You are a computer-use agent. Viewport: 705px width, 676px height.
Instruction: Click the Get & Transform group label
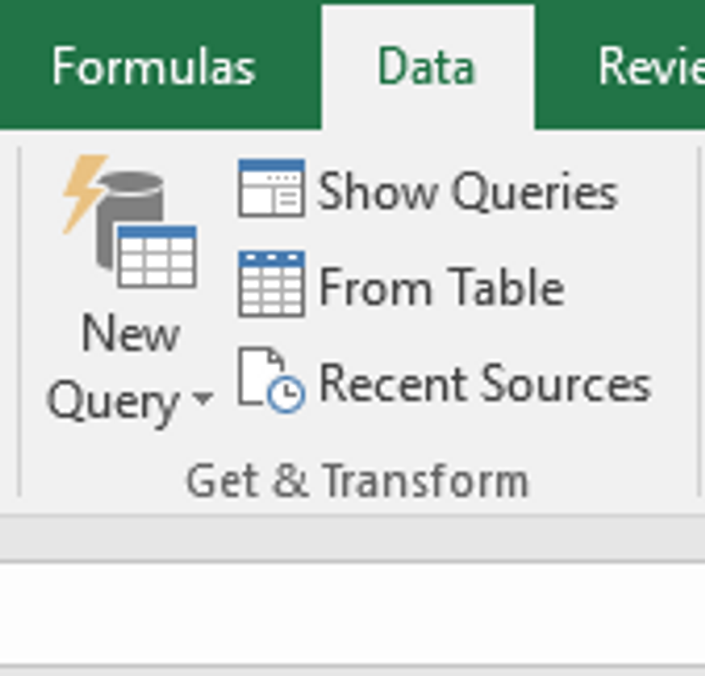click(357, 480)
